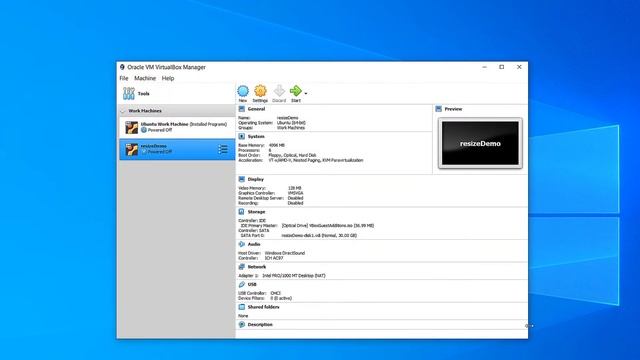Image resolution: width=640 pixels, height=360 pixels.
Task: Click the Discard toolbar icon
Action: click(279, 91)
